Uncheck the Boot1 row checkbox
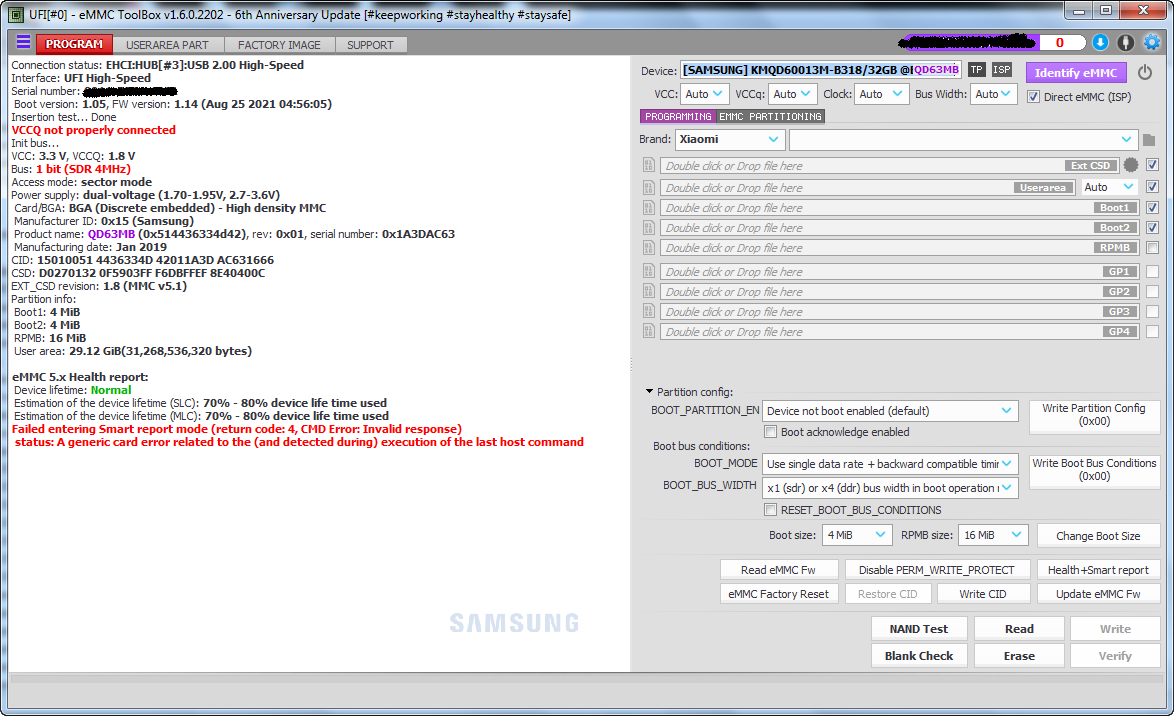The width and height of the screenshot is (1174, 716). tap(1152, 207)
